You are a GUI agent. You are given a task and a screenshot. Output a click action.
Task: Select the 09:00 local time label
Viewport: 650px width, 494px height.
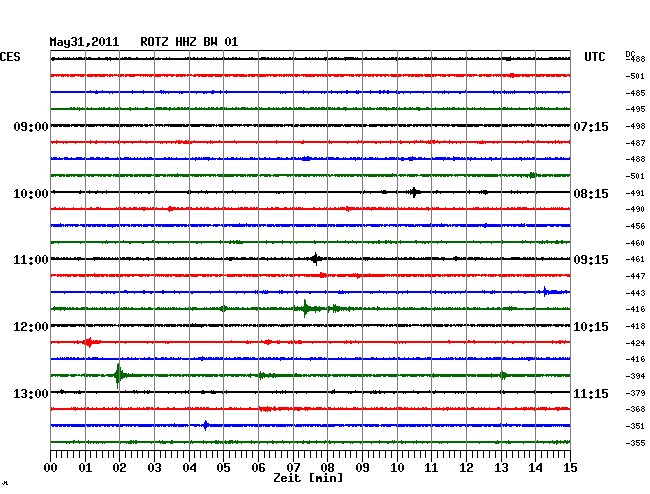pyautogui.click(x=31, y=126)
